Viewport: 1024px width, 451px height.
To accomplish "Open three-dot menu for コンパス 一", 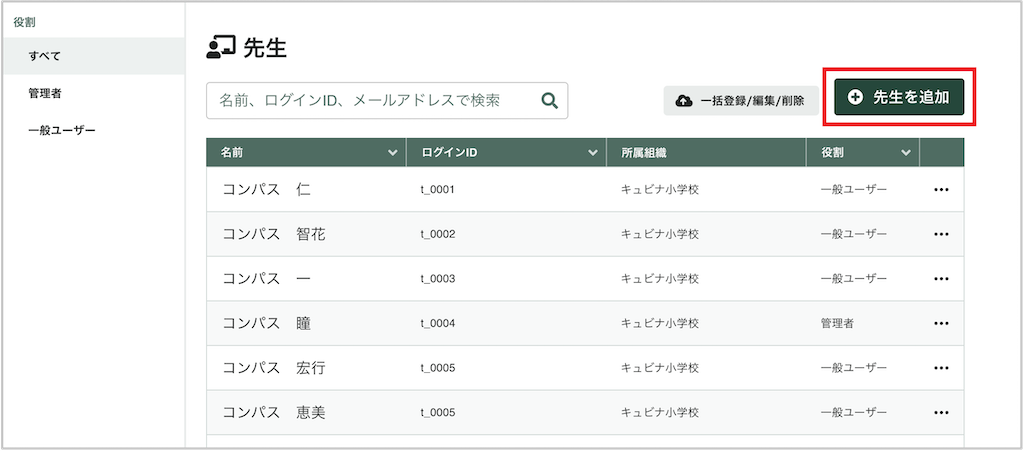I will pyautogui.click(x=940, y=279).
